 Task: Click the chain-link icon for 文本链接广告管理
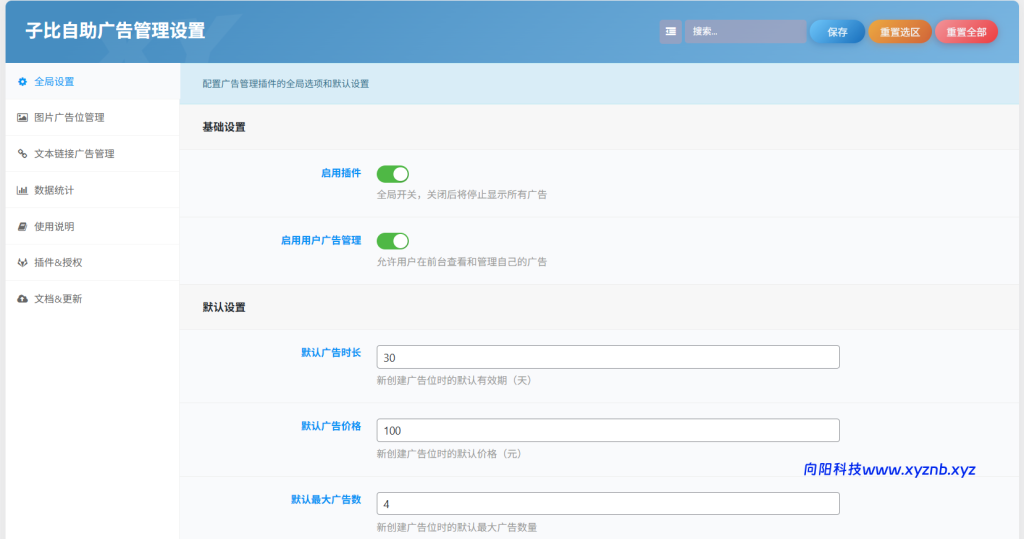pos(22,154)
